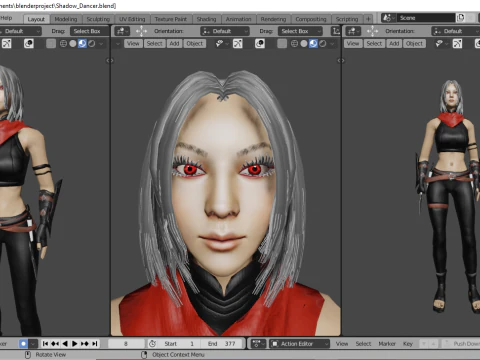Screen dimensions: 480x360
Task: Switch to the Sculpting workspace tab
Action: point(98,19)
